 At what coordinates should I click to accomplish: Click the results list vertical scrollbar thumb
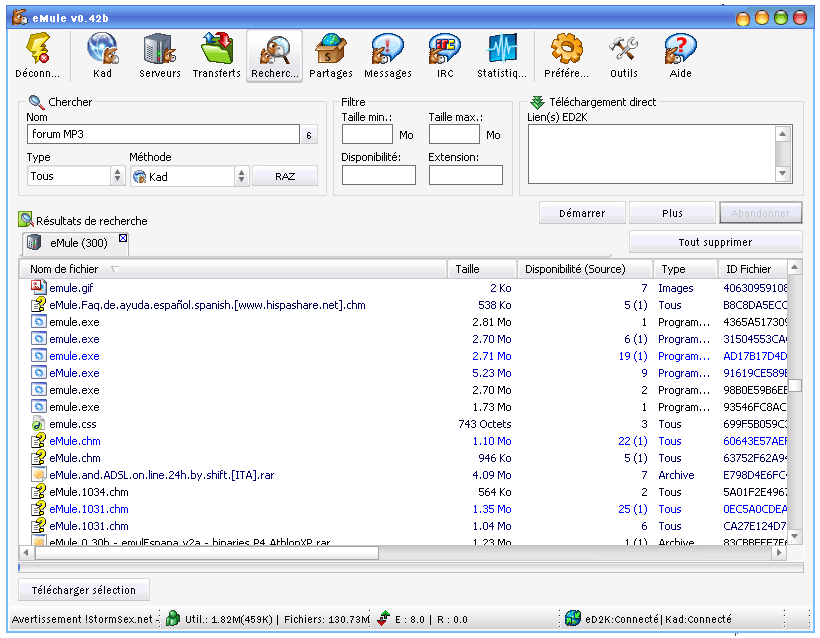tap(795, 385)
